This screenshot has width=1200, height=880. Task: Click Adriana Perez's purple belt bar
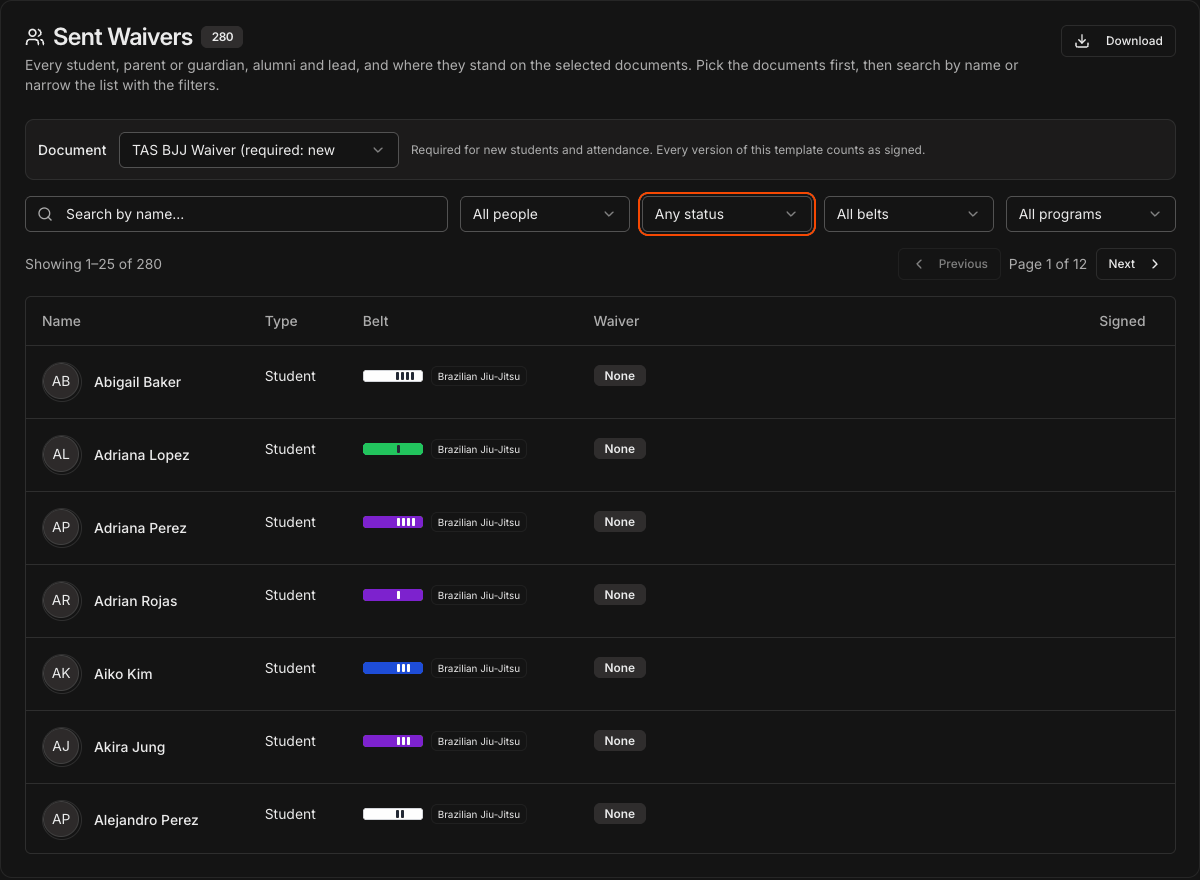tap(393, 522)
